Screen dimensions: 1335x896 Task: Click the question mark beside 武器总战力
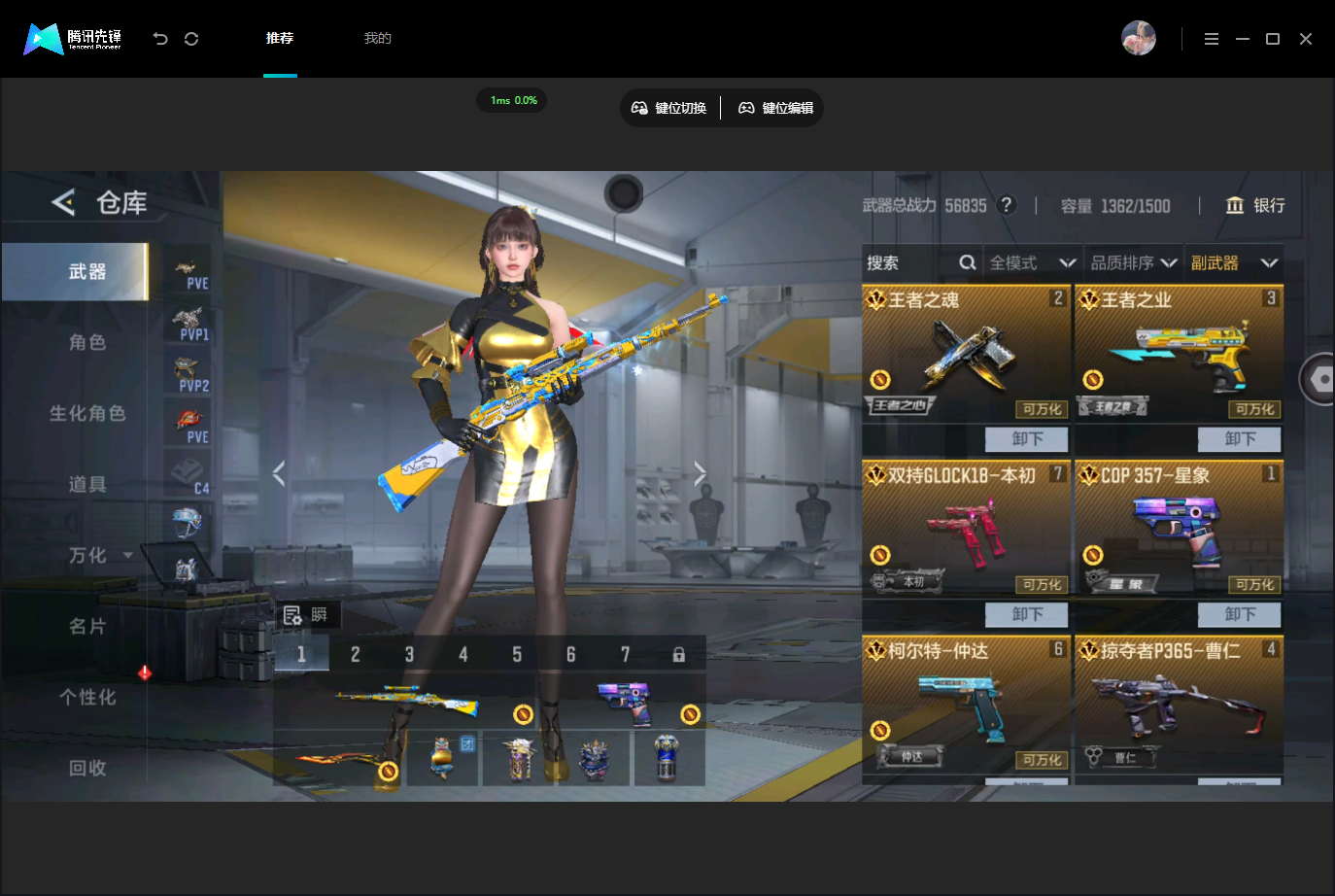click(x=1008, y=204)
